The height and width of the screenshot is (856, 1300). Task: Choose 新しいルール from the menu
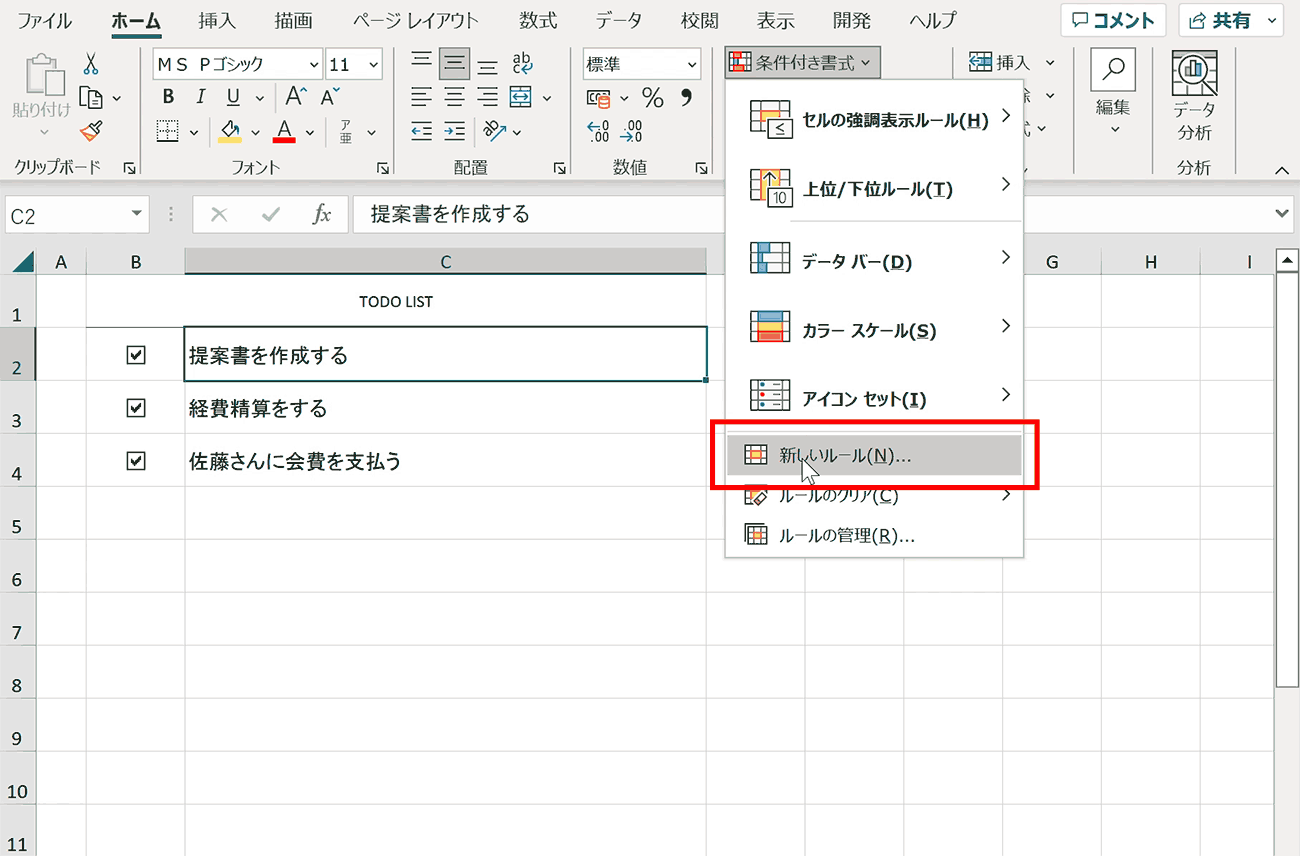[875, 455]
